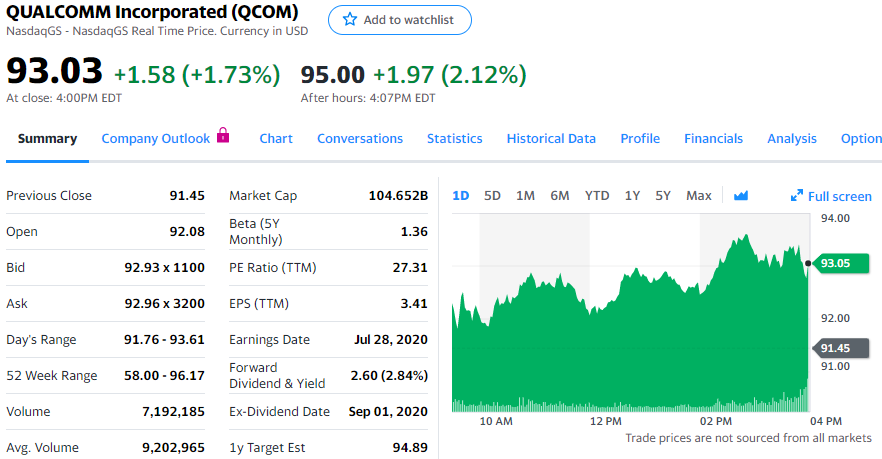
Task: Show year-to-date chart with YTD
Action: [x=597, y=196]
